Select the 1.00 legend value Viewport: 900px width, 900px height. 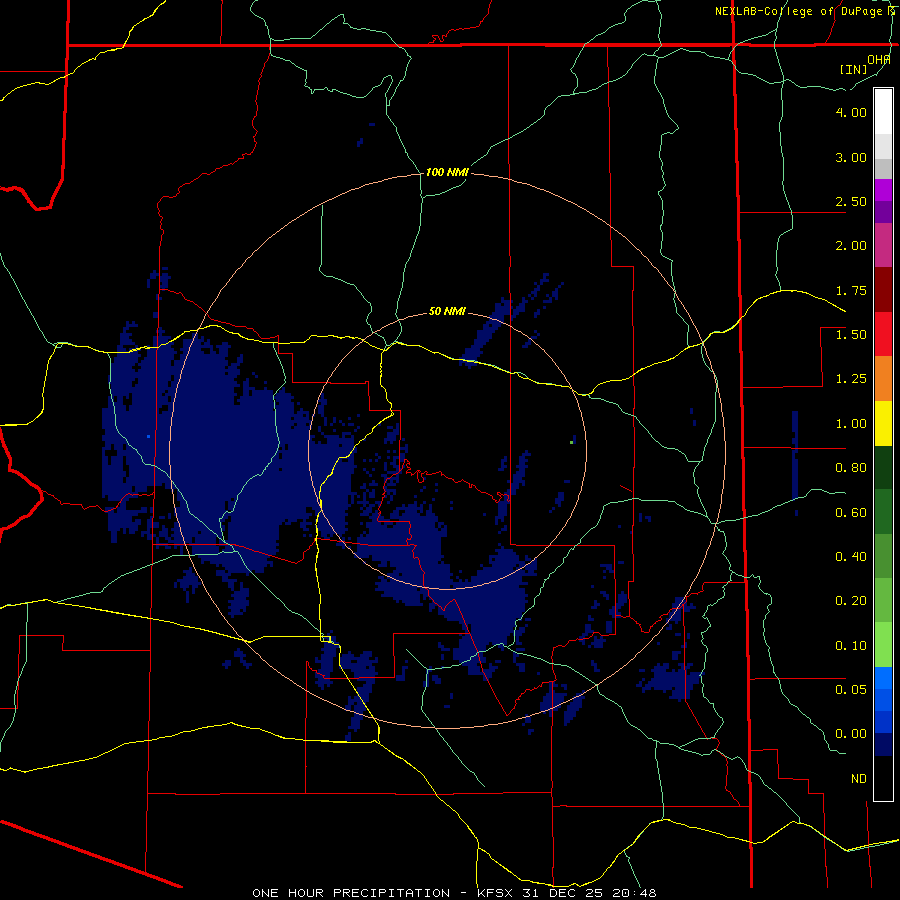click(851, 424)
